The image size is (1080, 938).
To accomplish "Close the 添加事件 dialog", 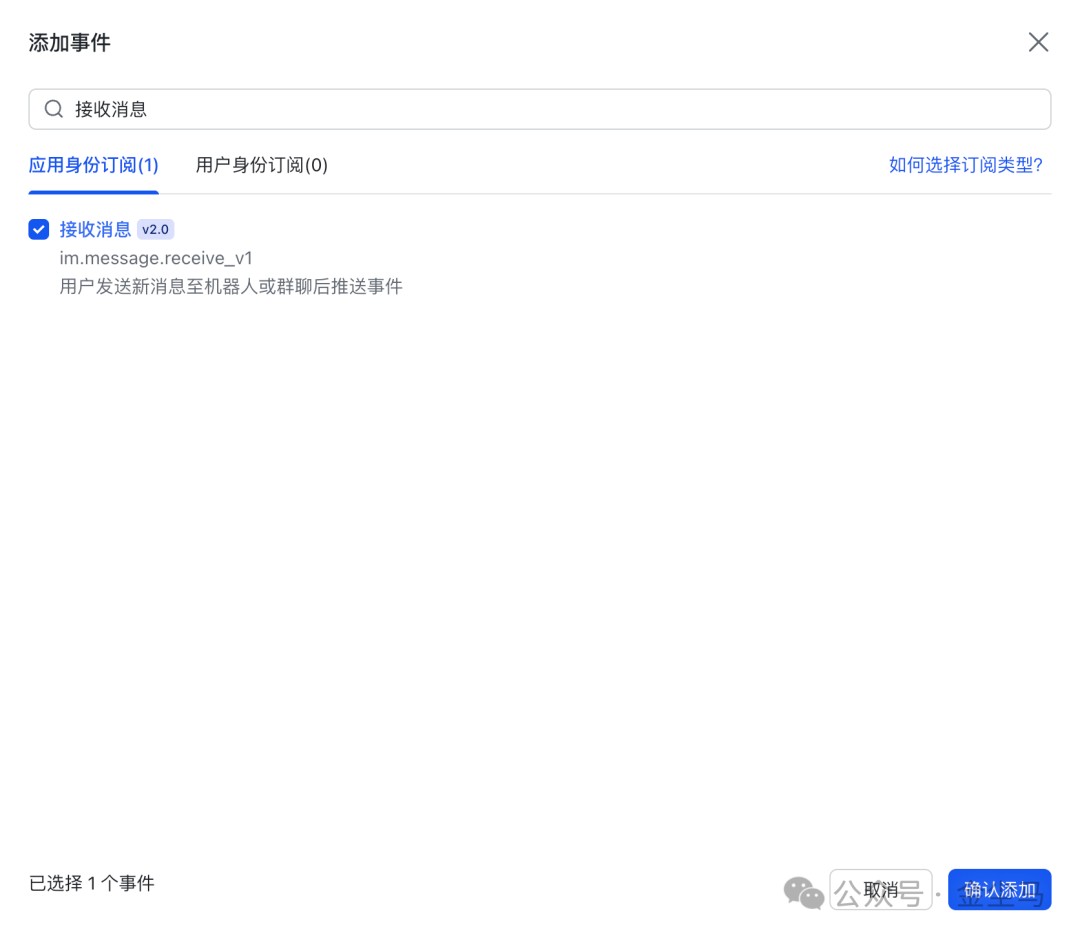I will [1038, 42].
